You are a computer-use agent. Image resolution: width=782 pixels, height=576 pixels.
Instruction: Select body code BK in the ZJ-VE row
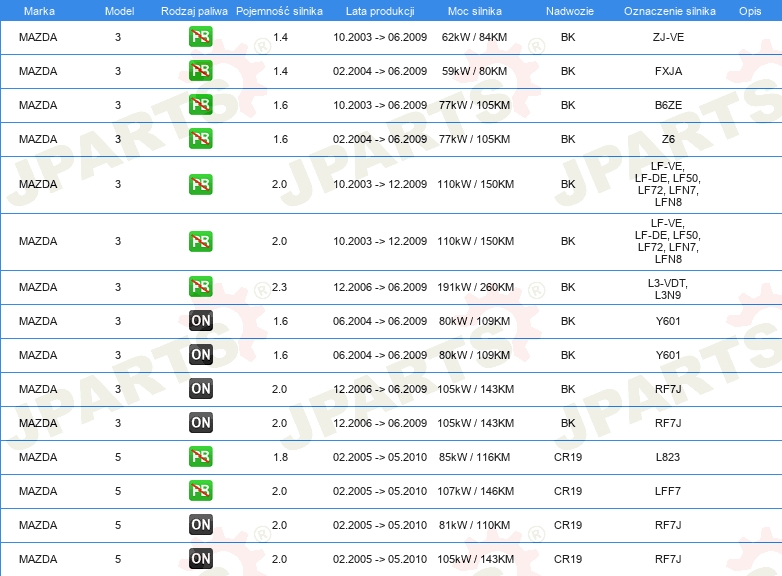[x=568, y=37]
